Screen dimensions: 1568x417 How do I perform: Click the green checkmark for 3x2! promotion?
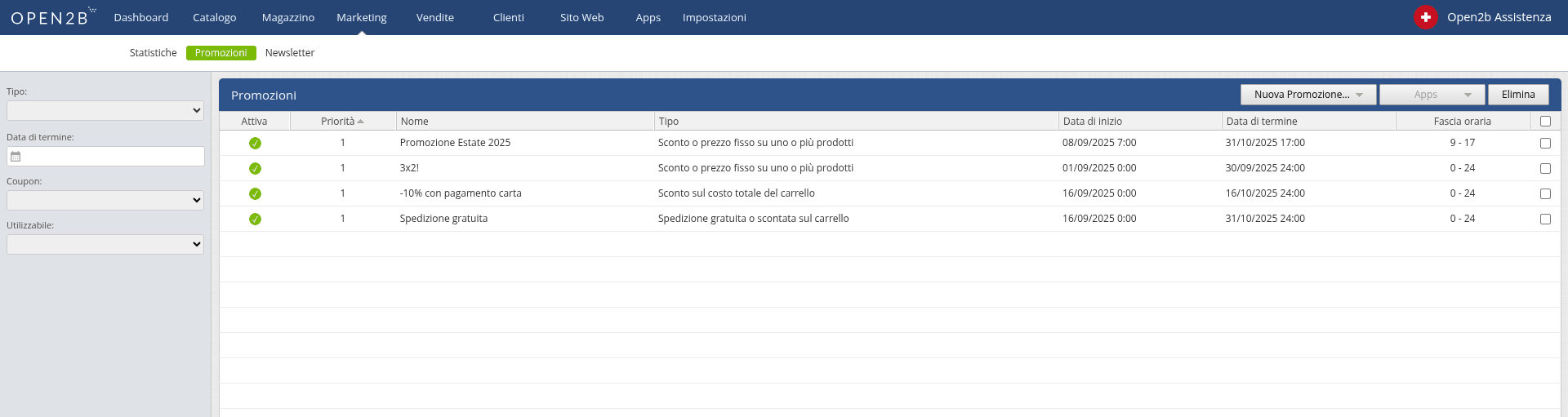click(255, 169)
